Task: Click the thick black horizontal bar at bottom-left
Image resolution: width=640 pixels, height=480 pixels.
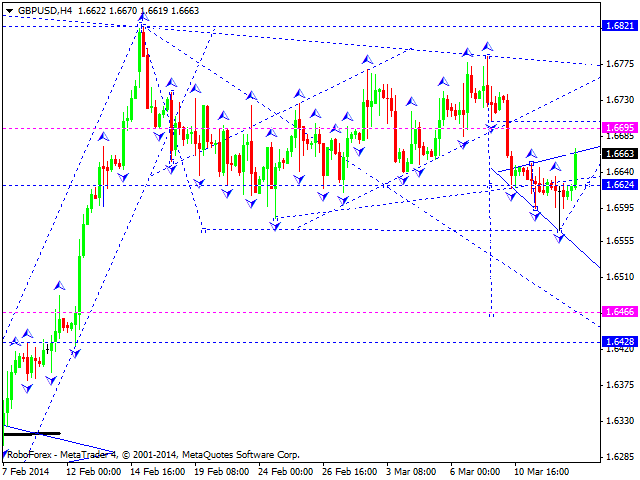Action: tap(32, 433)
